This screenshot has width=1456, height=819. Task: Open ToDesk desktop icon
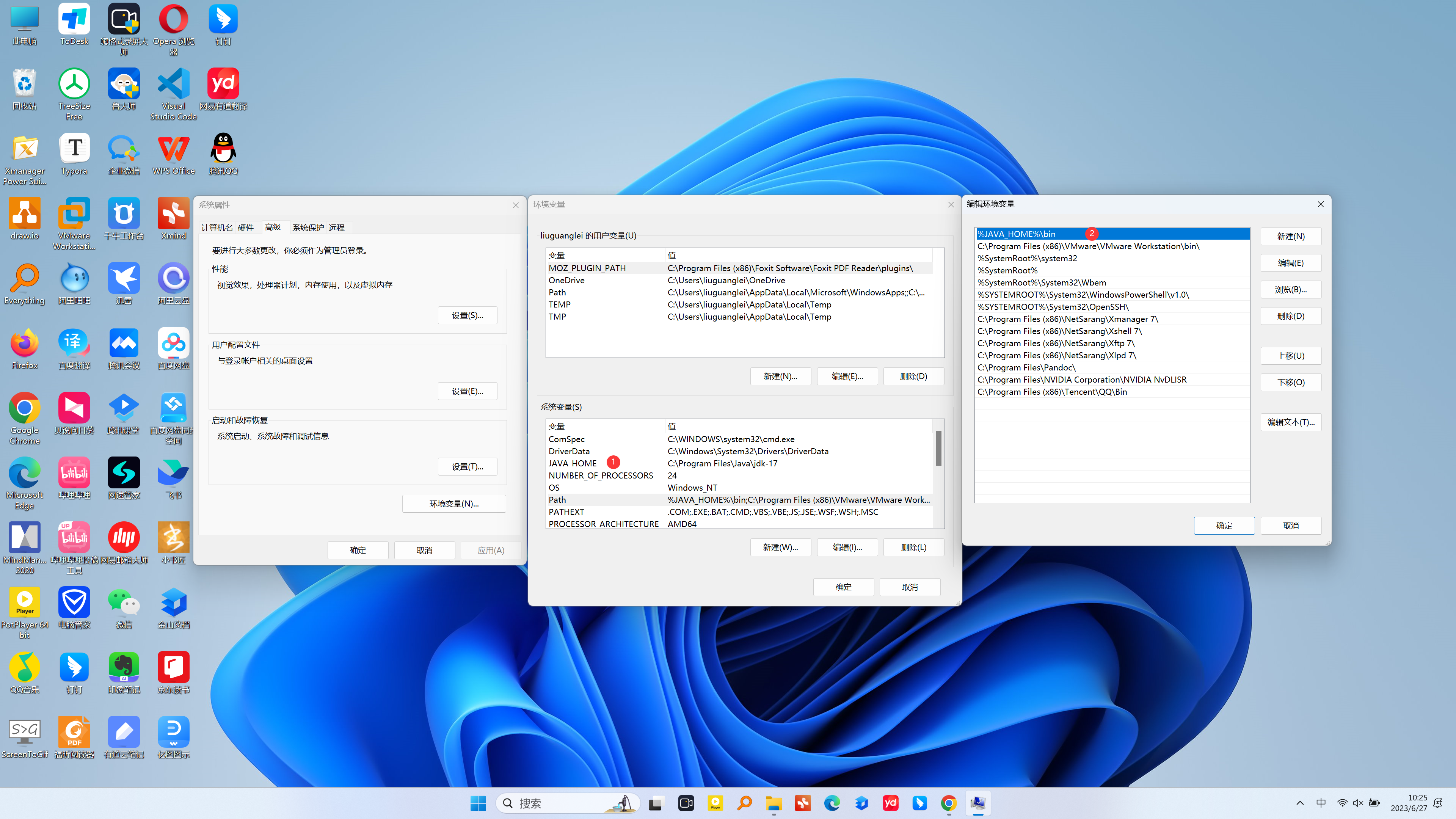click(x=74, y=25)
